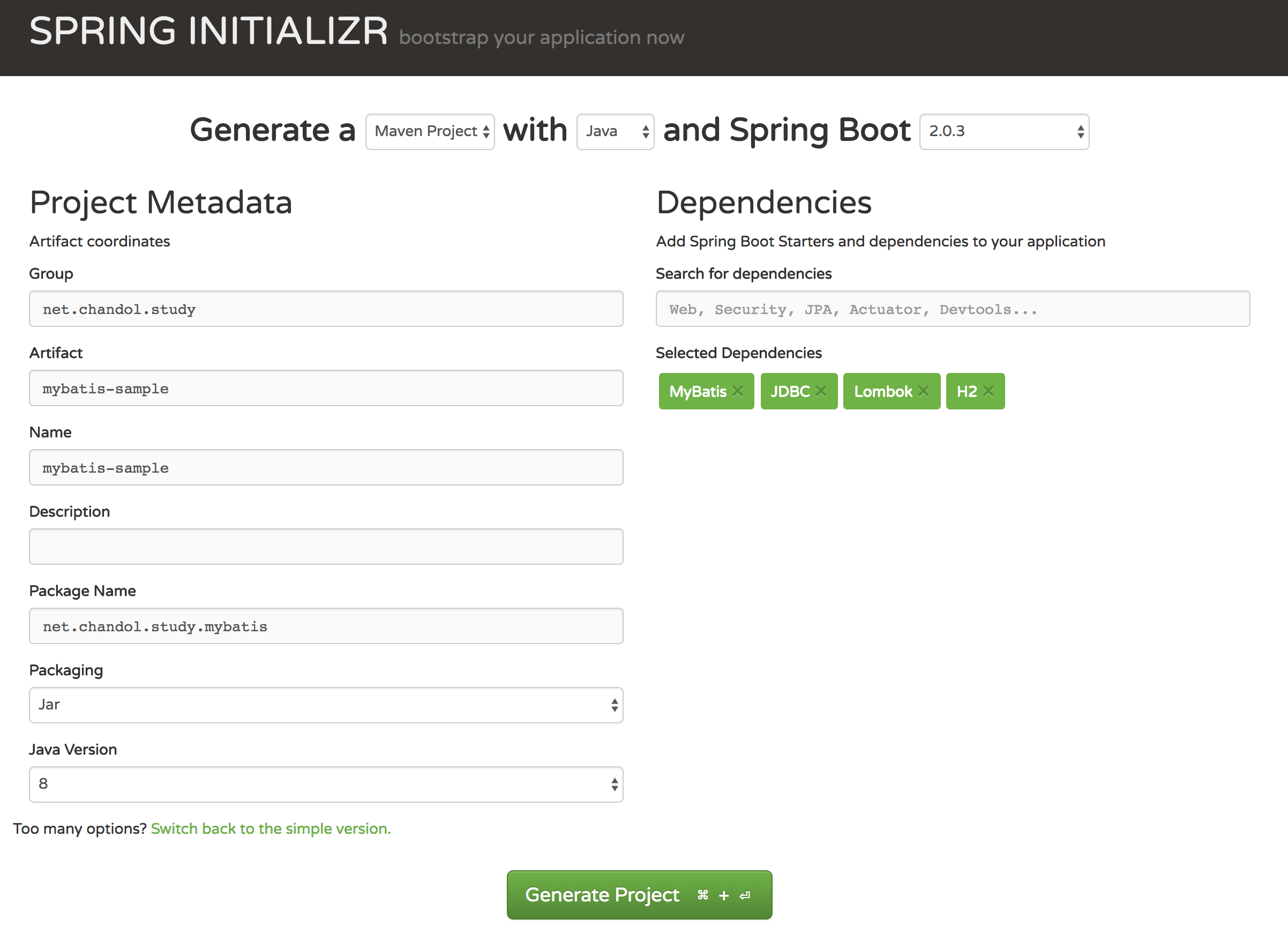The height and width of the screenshot is (941, 1288).
Task: Click the Lombok dependency tag label
Action: pyautogui.click(x=882, y=391)
